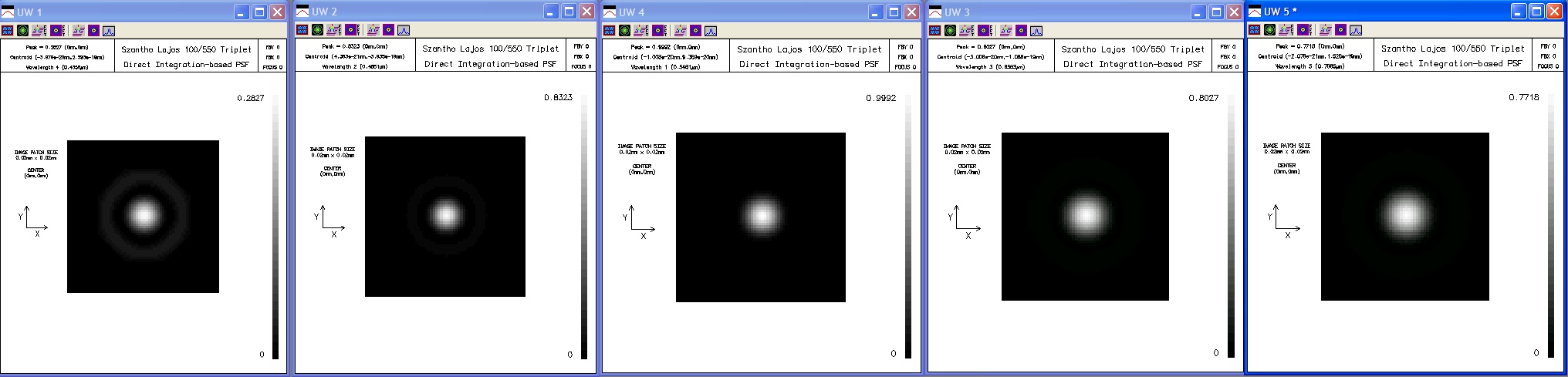Click the line profile graph icon in UW 4

(711, 31)
